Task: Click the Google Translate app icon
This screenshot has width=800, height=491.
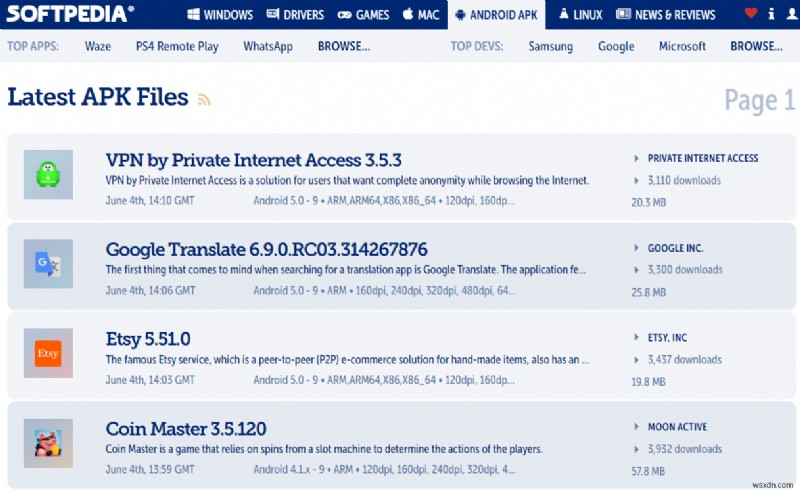Action: pos(48,265)
